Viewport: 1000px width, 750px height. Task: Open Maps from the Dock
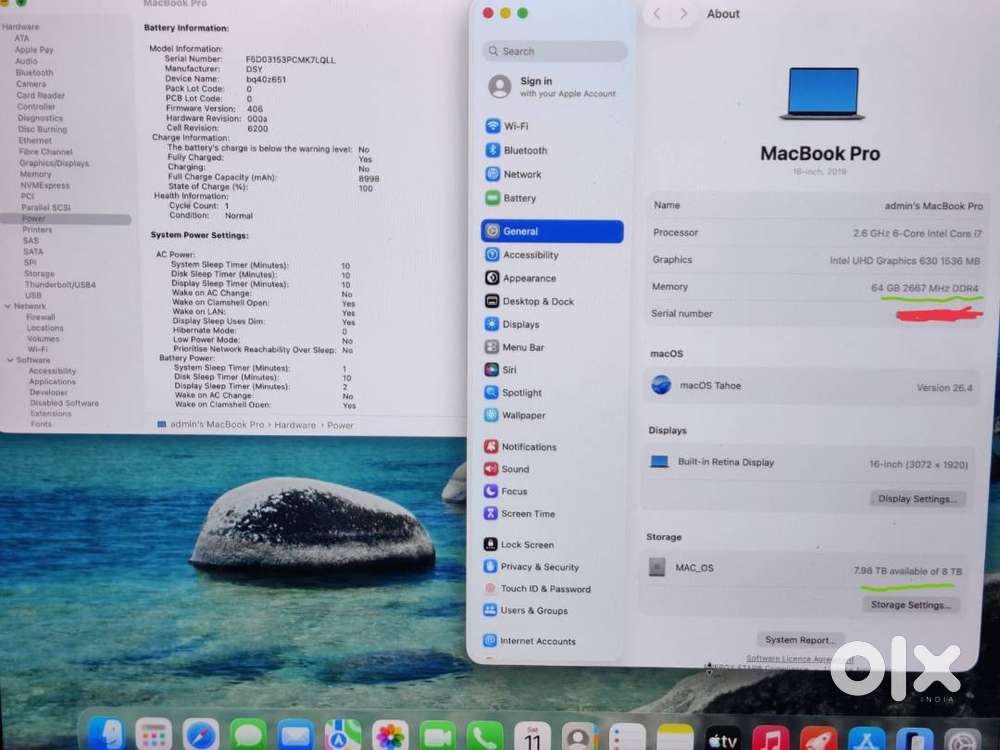point(342,735)
